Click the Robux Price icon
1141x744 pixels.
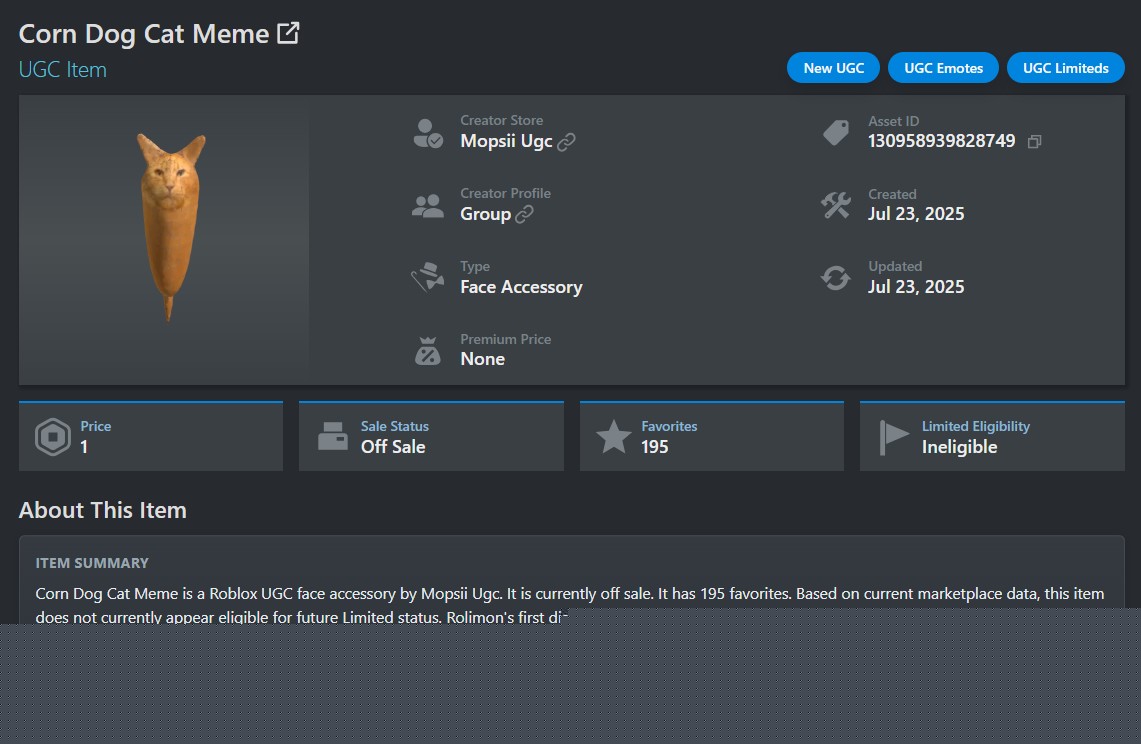point(53,437)
